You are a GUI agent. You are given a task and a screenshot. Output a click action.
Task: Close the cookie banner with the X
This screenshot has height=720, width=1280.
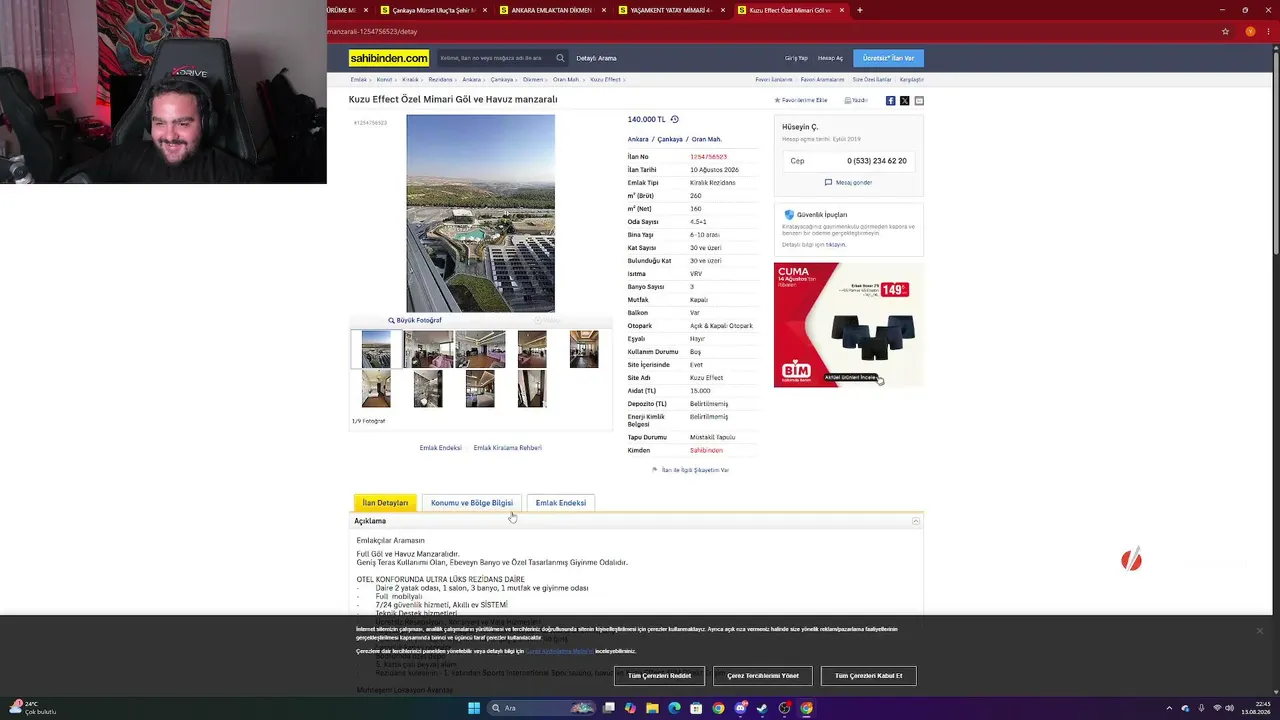pyautogui.click(x=1259, y=631)
